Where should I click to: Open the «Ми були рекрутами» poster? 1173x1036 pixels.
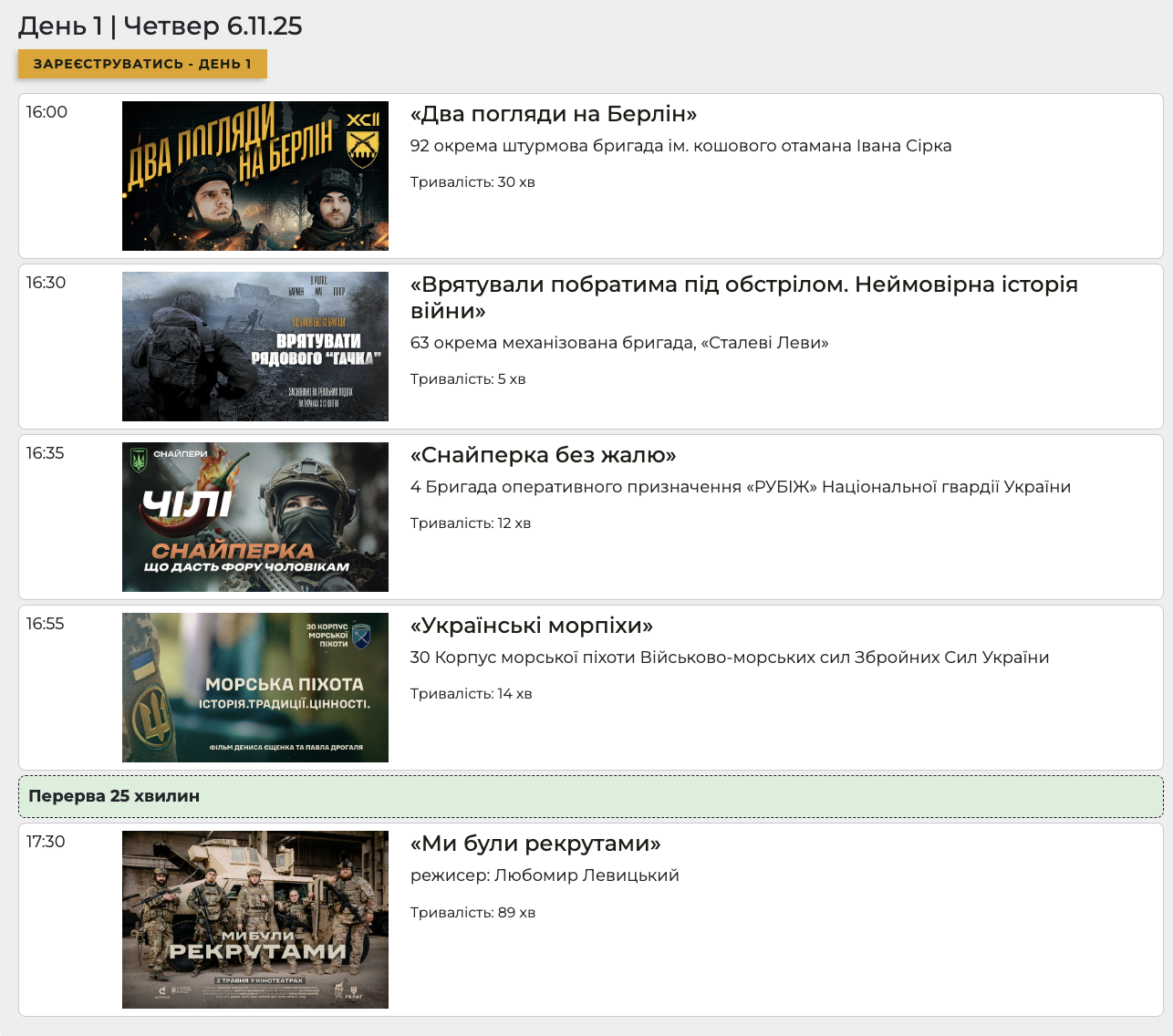coord(254,919)
